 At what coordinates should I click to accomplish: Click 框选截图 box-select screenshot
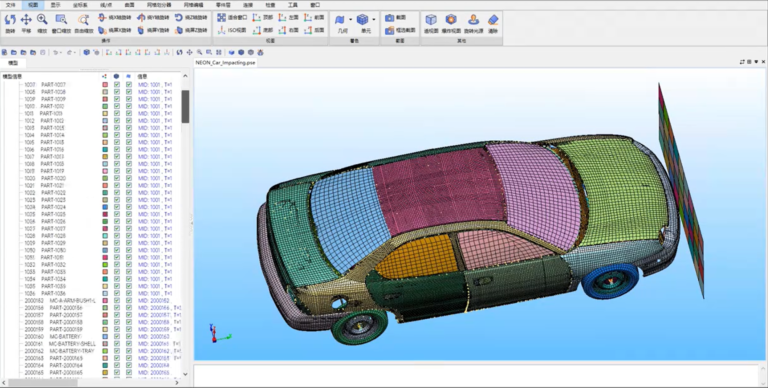(400, 30)
